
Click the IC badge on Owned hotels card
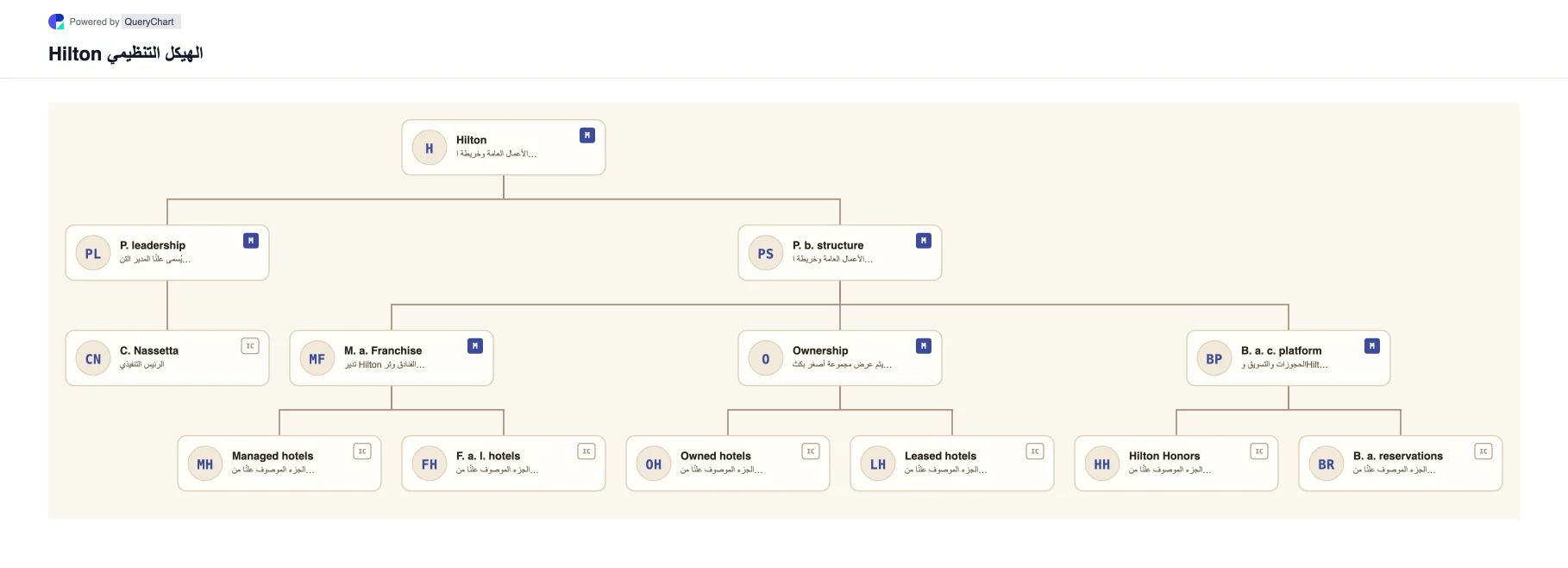(x=811, y=451)
